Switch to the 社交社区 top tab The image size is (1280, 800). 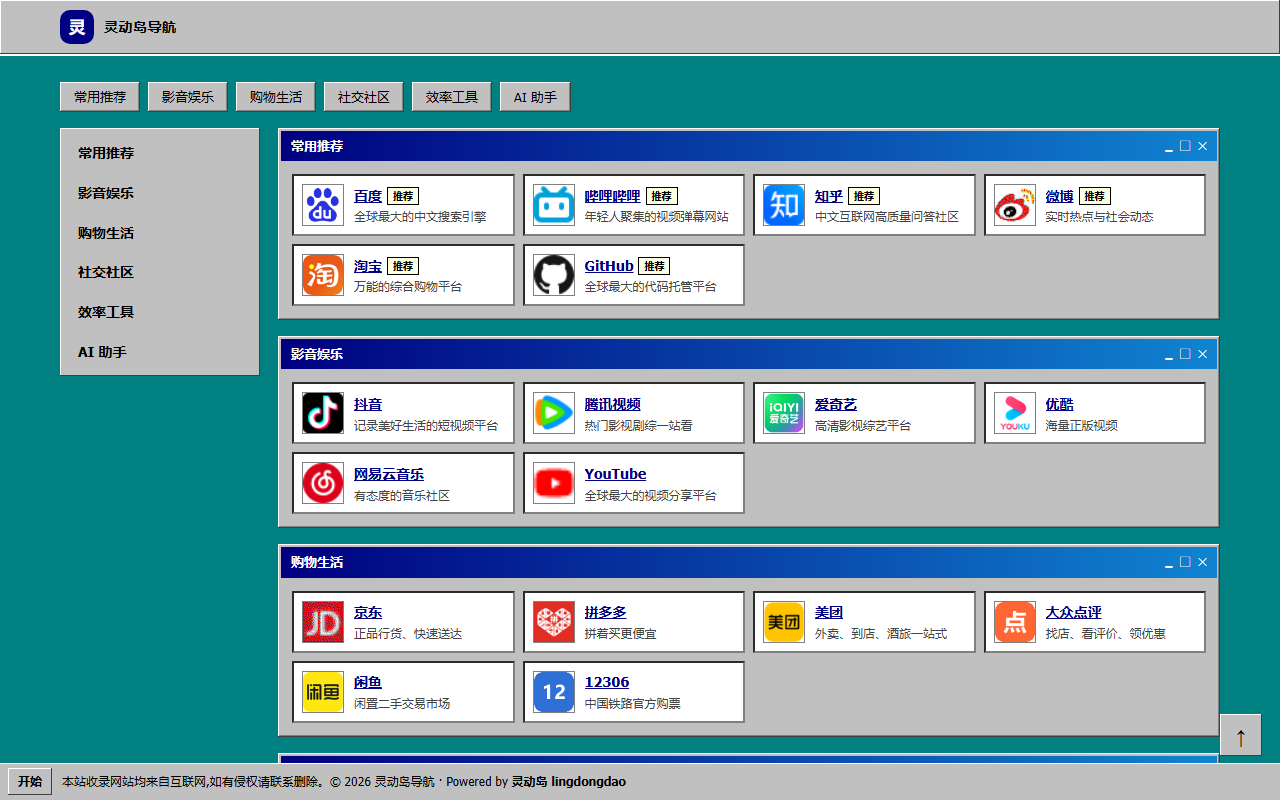click(x=364, y=97)
